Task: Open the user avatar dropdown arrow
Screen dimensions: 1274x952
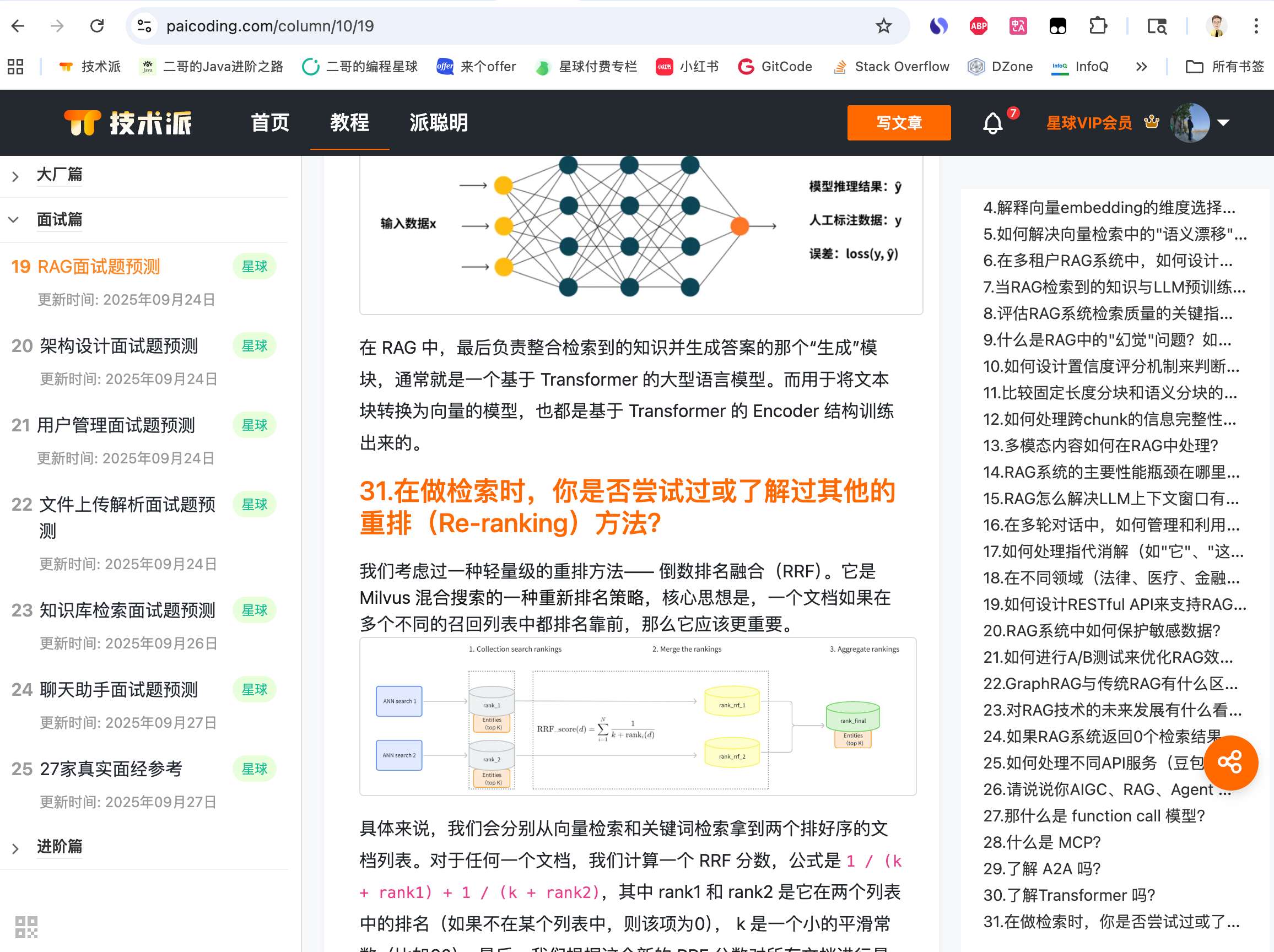Action: click(1223, 123)
